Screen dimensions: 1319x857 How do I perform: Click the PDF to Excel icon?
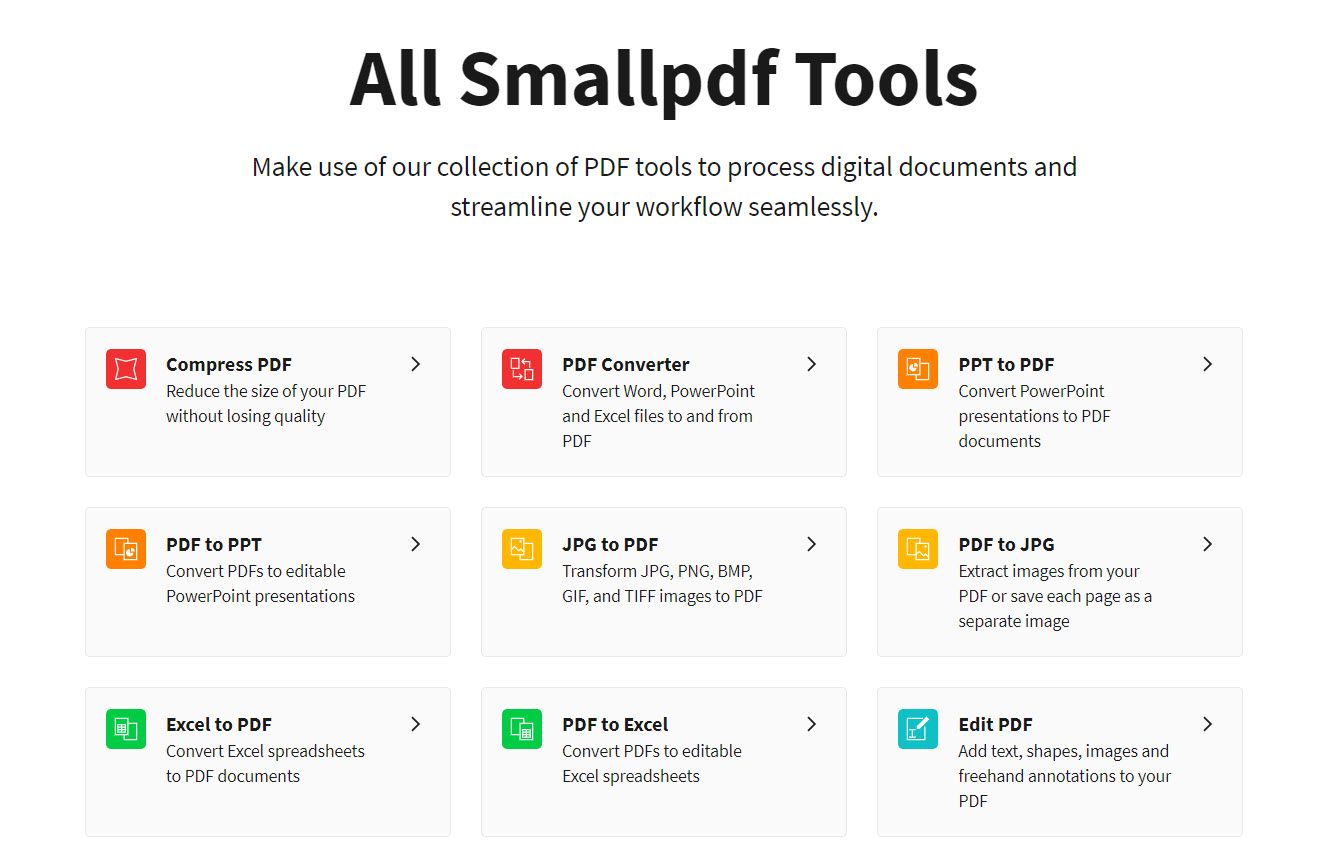[521, 728]
